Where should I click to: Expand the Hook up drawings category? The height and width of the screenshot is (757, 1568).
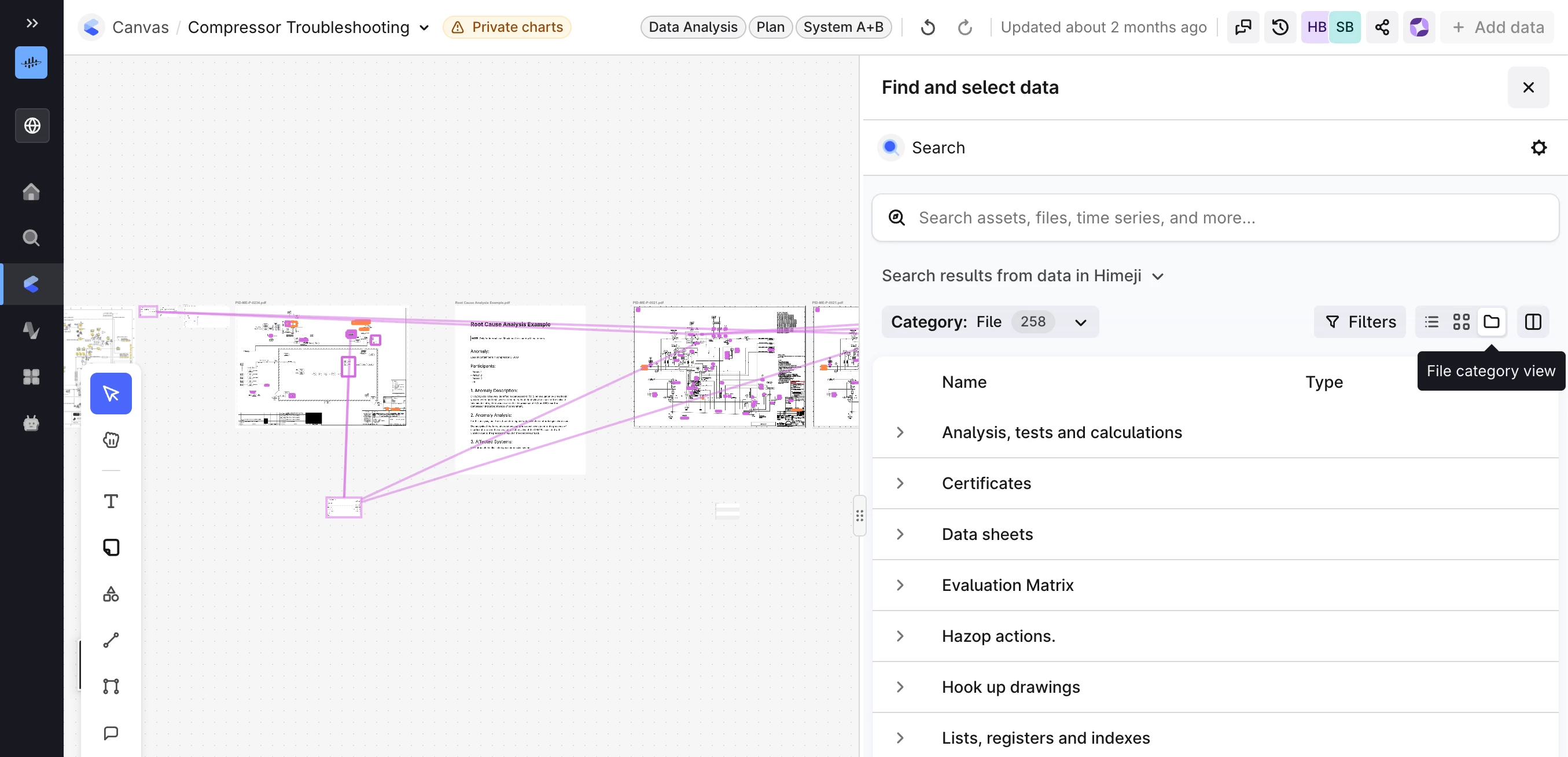(x=900, y=687)
